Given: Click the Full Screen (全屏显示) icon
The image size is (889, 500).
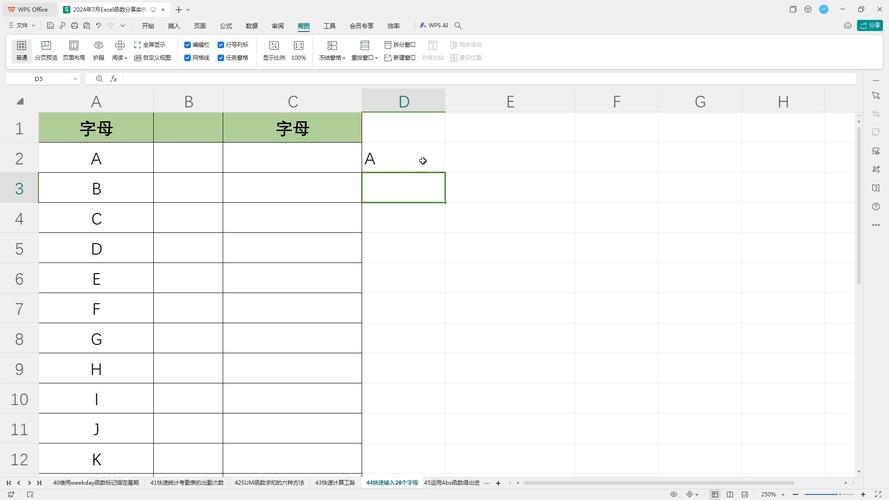Looking at the screenshot, I should point(149,45).
